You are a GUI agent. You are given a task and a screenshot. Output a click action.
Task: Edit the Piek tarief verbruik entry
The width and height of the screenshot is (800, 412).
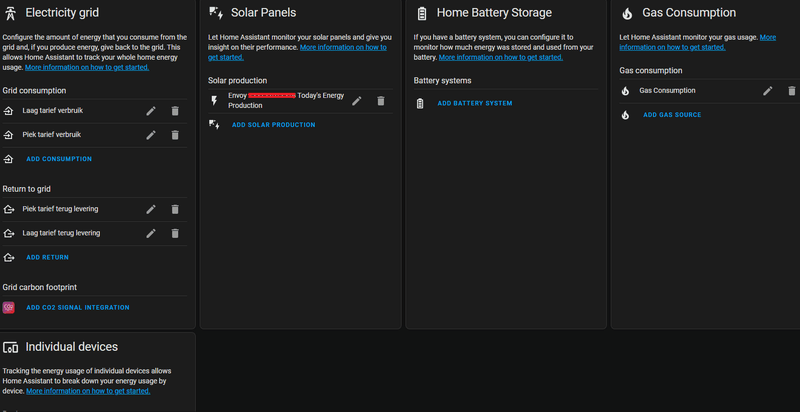151,134
